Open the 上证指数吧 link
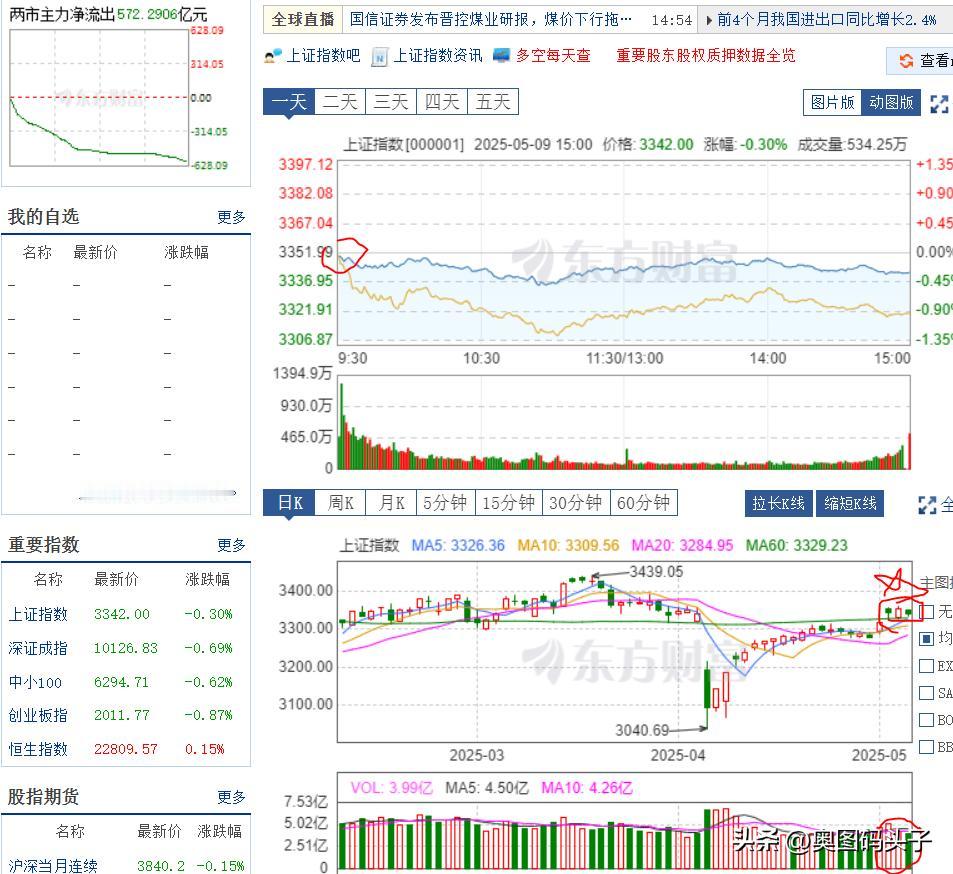This screenshot has width=953, height=874. pyautogui.click(x=323, y=56)
